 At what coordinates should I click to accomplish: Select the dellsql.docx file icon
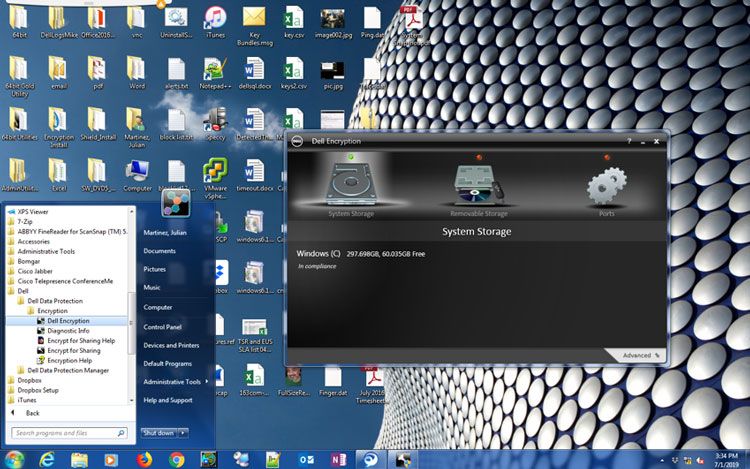[254, 74]
